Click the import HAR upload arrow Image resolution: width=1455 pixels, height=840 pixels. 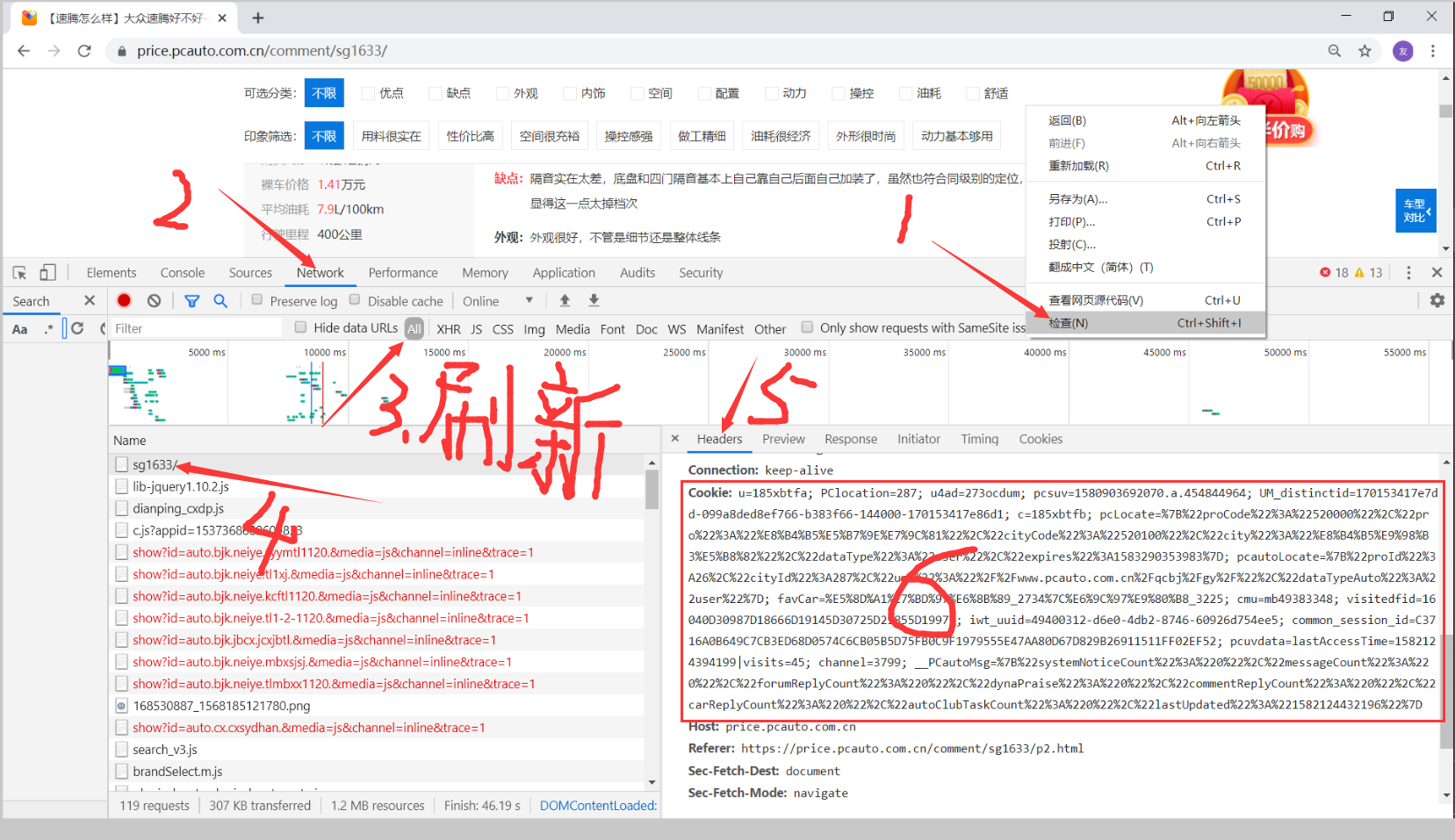(x=565, y=300)
